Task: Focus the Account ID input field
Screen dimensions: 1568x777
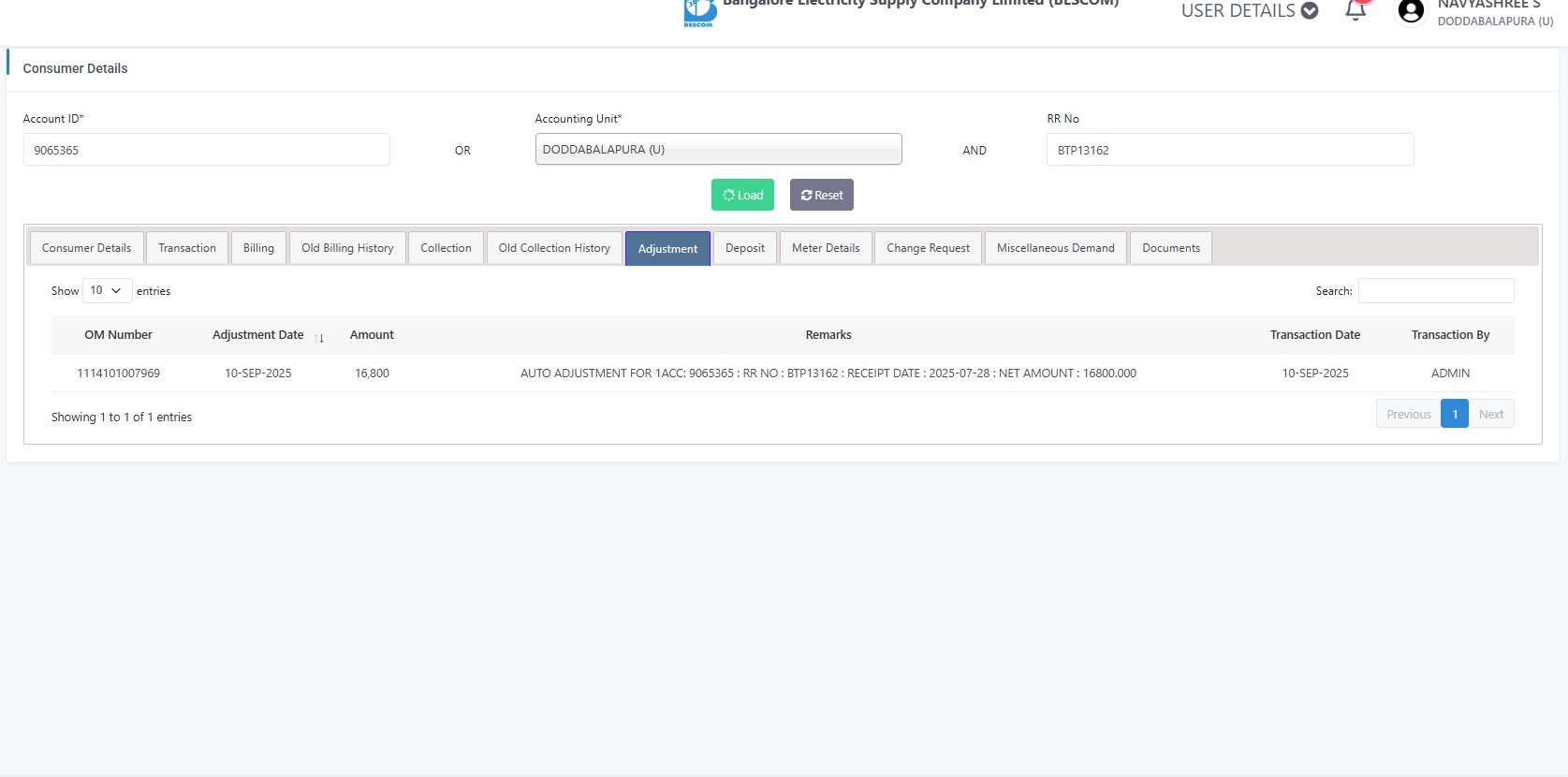Action: 206,150
